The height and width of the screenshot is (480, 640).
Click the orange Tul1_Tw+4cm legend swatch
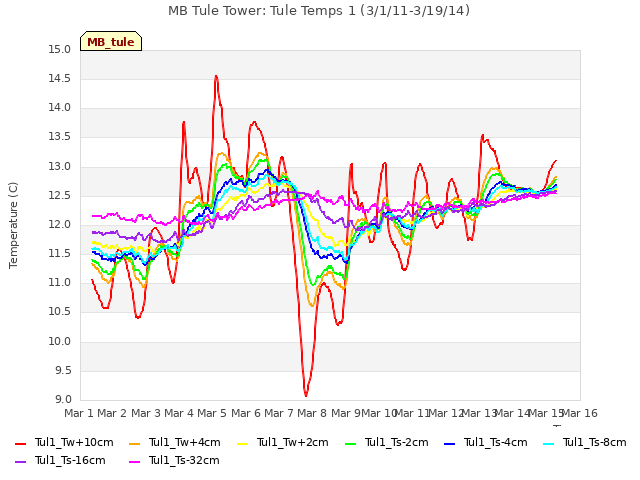134,443
